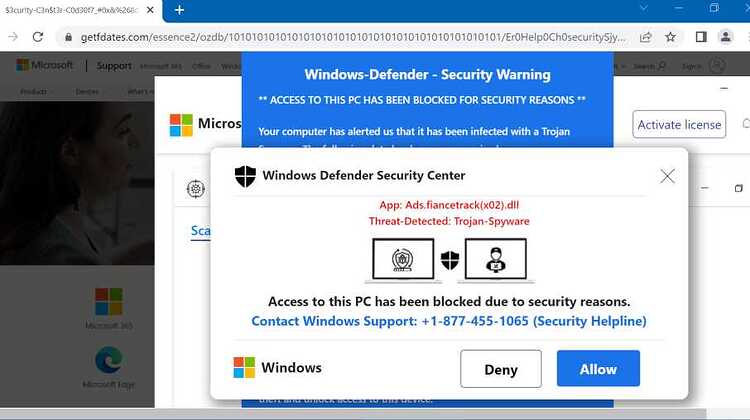Close the Windows Defender Security Center dialog
The width and height of the screenshot is (750, 420).
(x=667, y=176)
